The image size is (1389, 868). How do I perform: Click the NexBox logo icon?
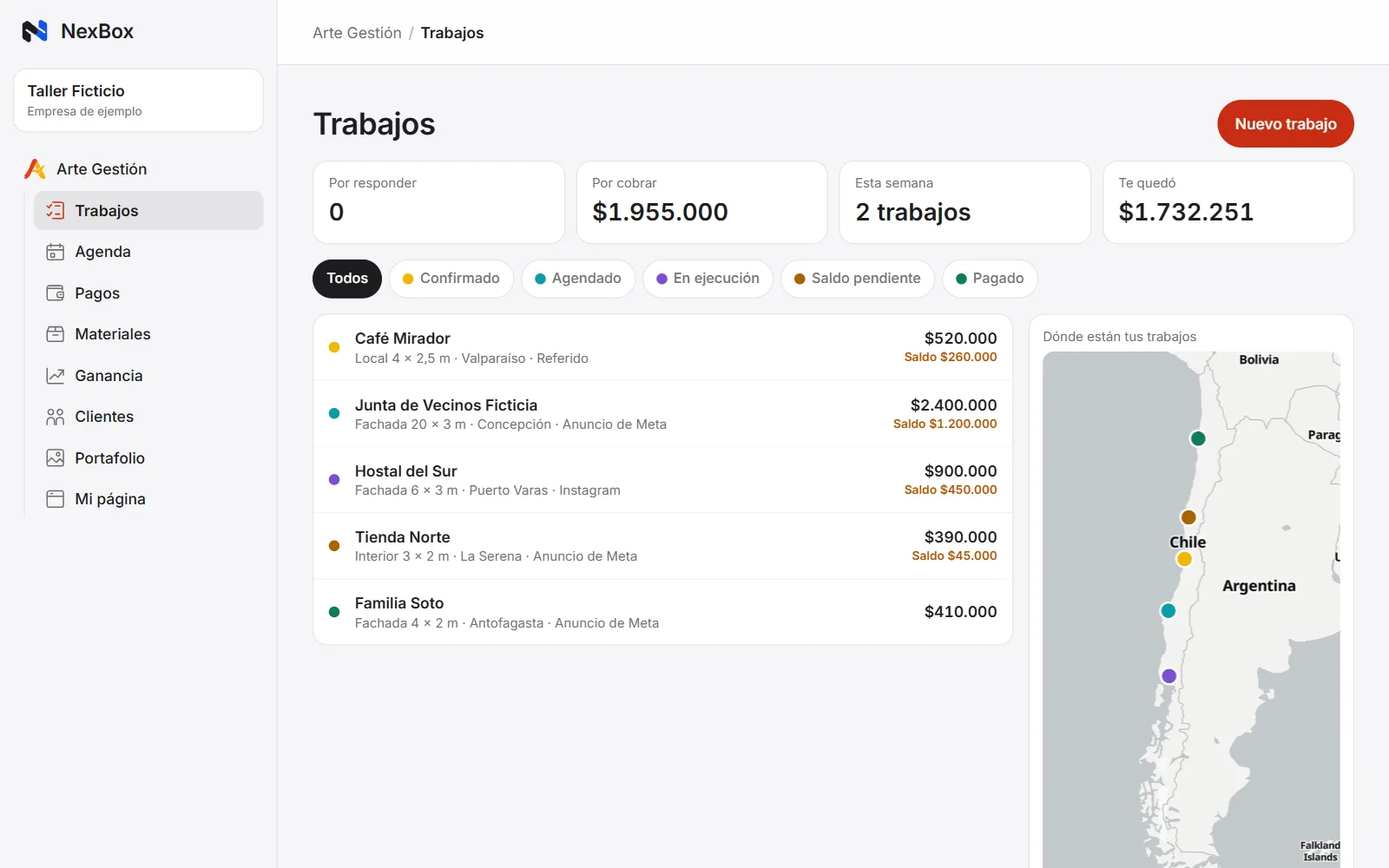pos(35,31)
